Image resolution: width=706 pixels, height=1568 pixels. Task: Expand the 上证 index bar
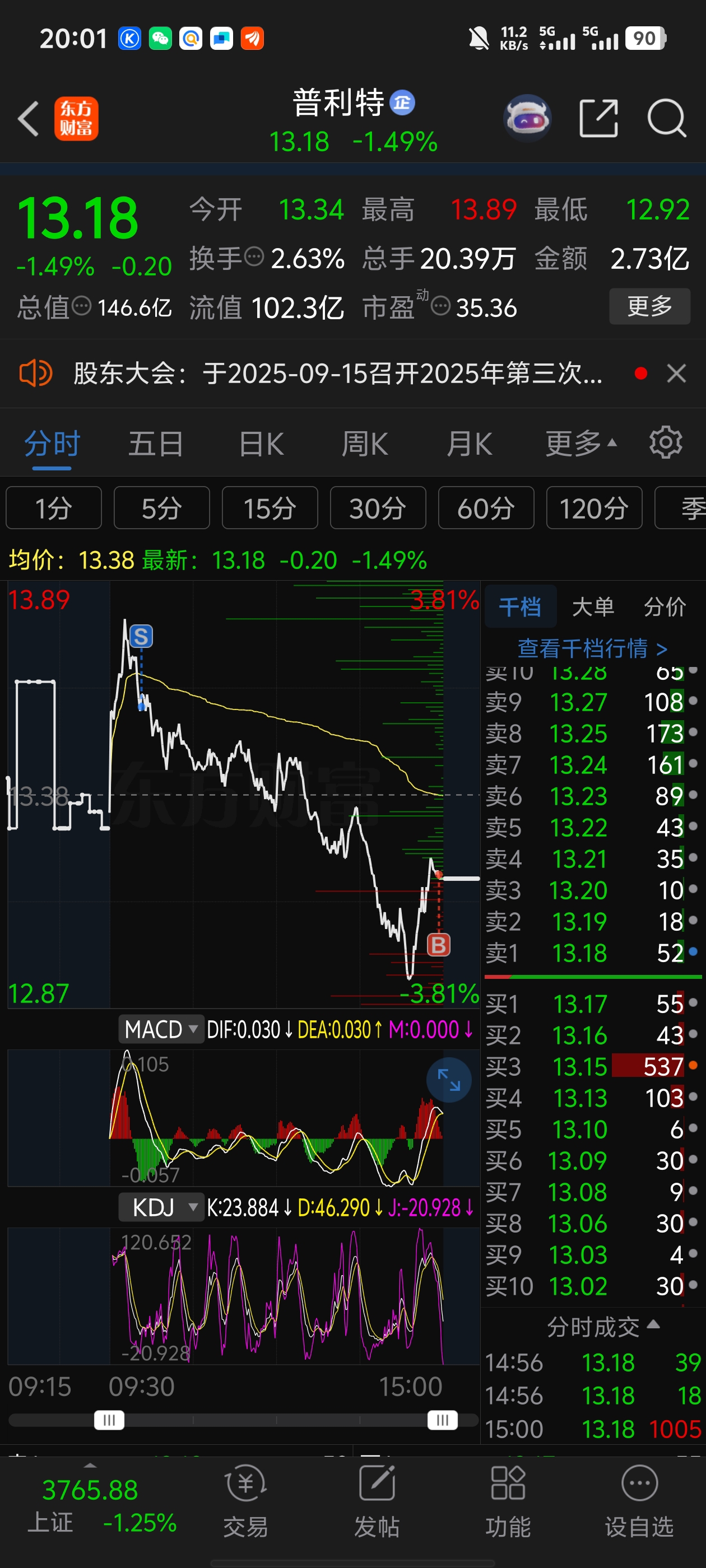(x=90, y=1464)
